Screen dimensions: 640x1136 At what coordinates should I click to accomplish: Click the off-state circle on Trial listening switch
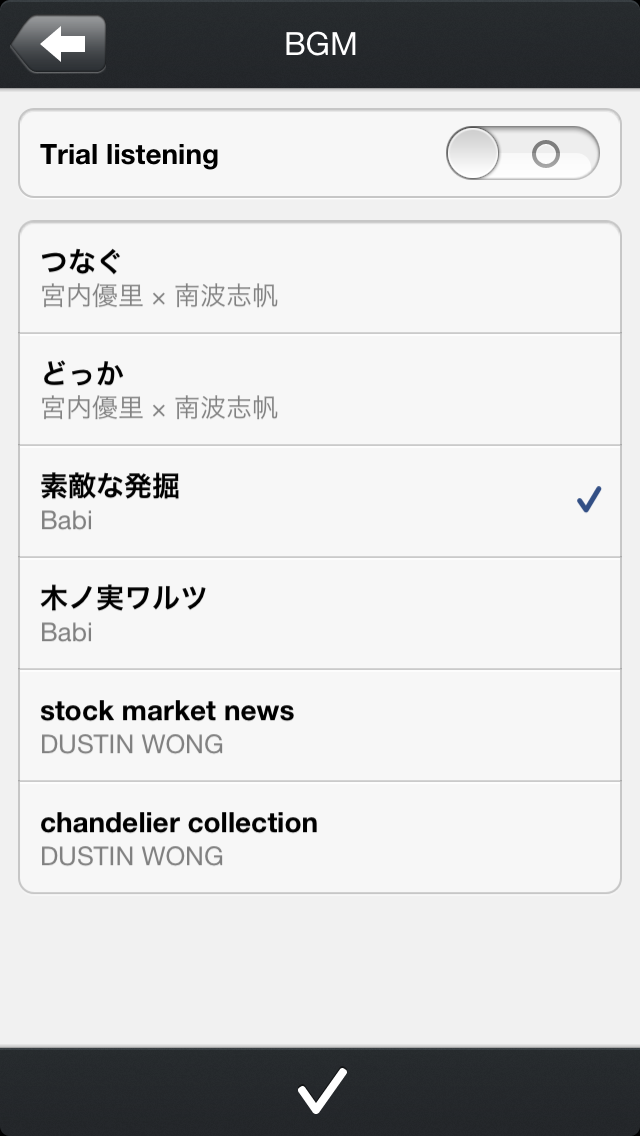[x=546, y=154]
